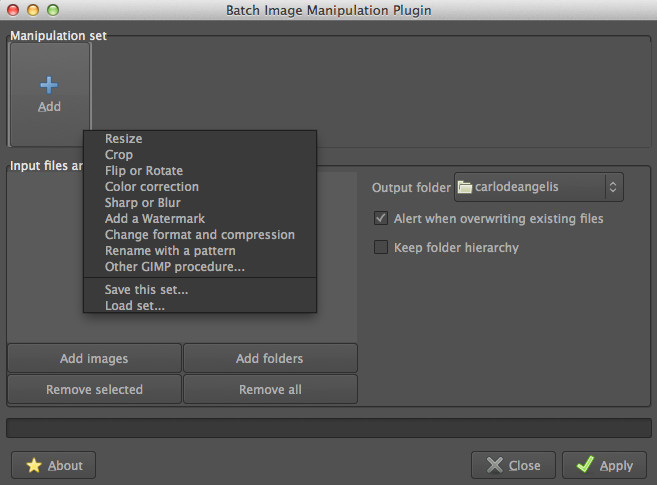
Task: Click the empty progress bar
Action: [329, 428]
